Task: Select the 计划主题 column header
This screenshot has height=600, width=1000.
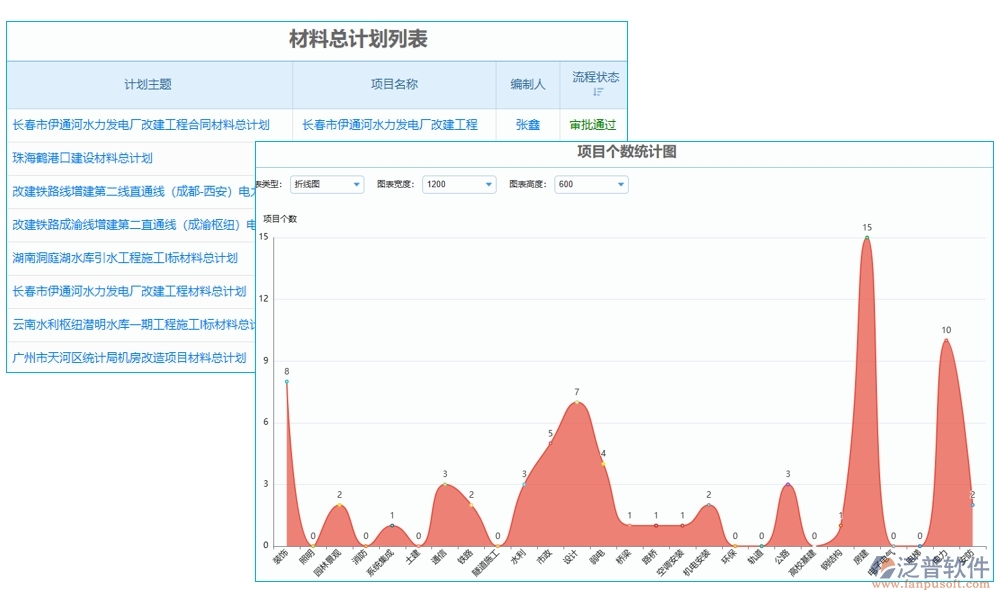Action: click(x=148, y=84)
